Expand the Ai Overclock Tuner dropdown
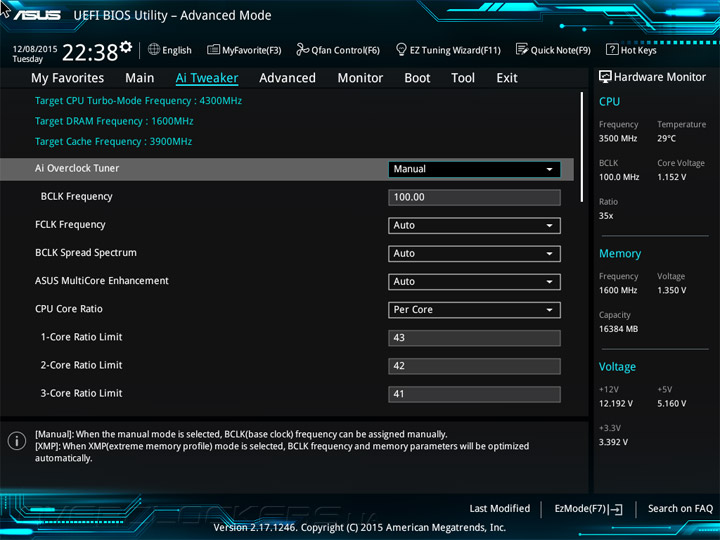 click(474, 169)
